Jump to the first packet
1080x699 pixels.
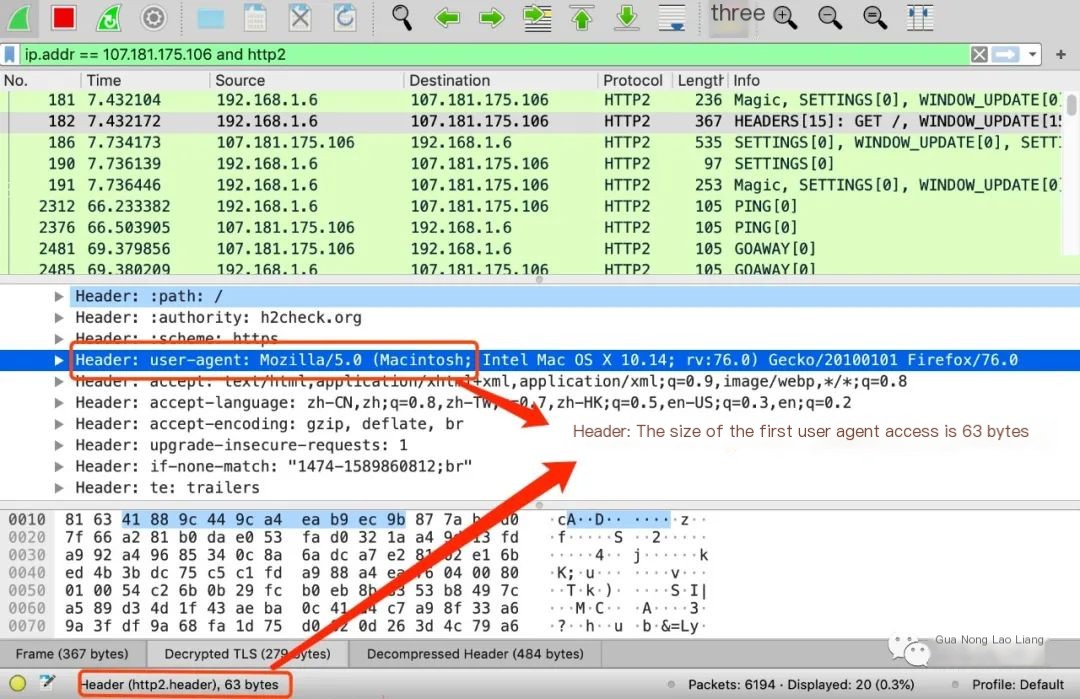click(x=582, y=18)
